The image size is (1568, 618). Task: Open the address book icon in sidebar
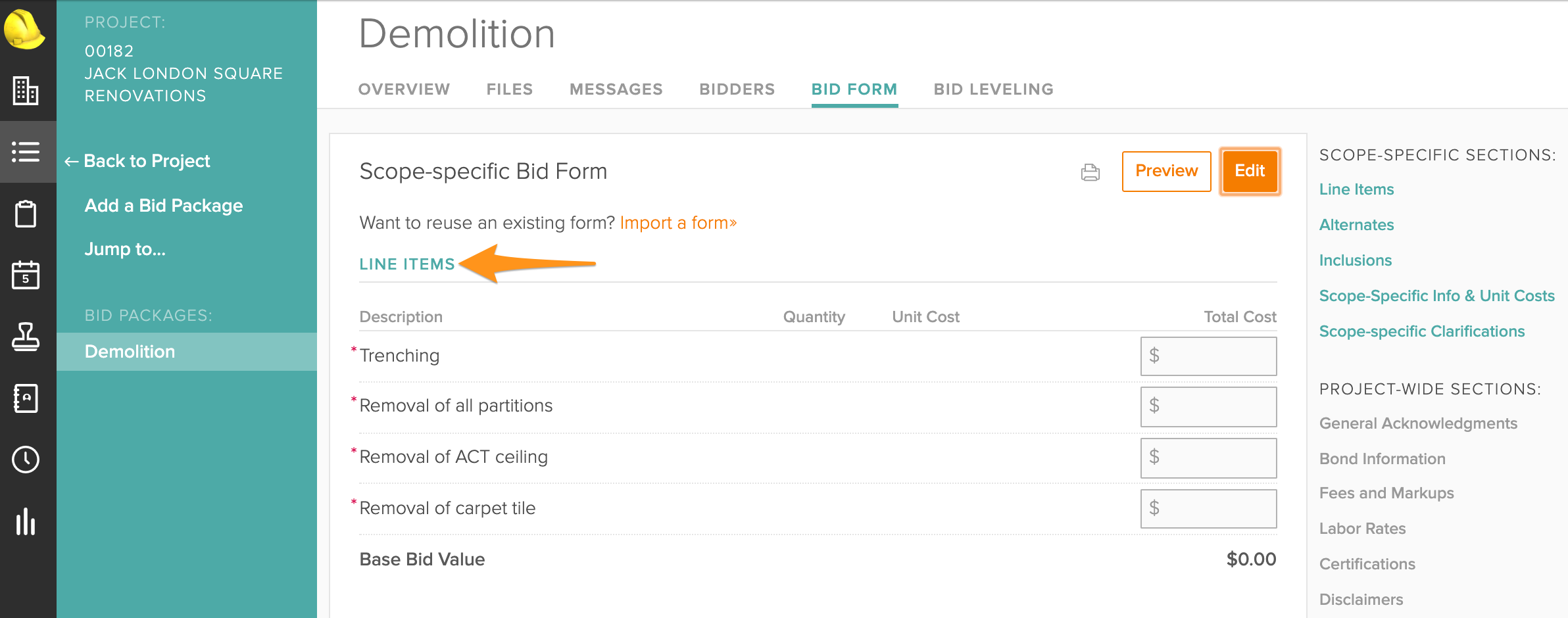[x=26, y=398]
